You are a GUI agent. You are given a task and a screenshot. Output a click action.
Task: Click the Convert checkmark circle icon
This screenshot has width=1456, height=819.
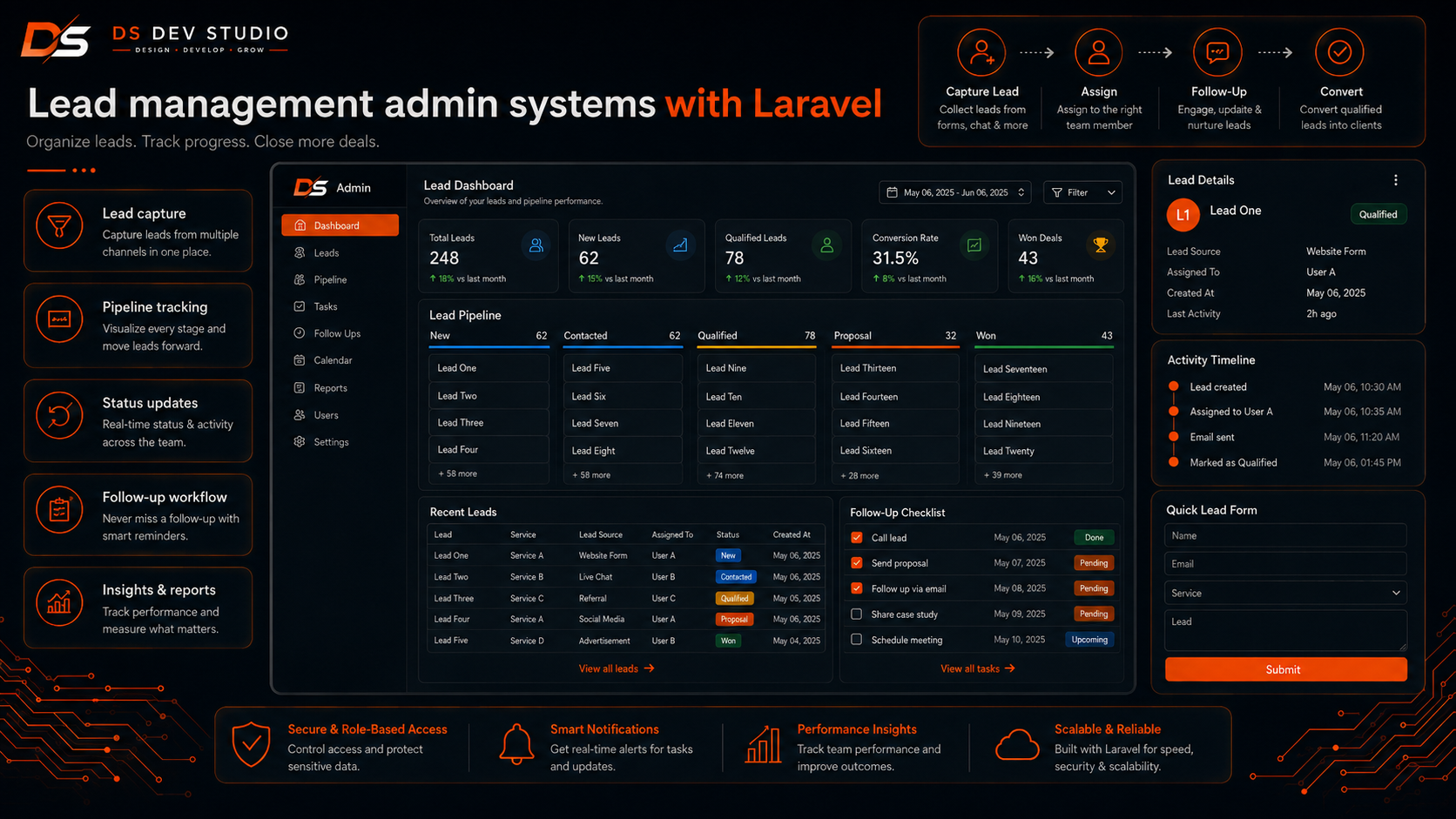click(1339, 52)
